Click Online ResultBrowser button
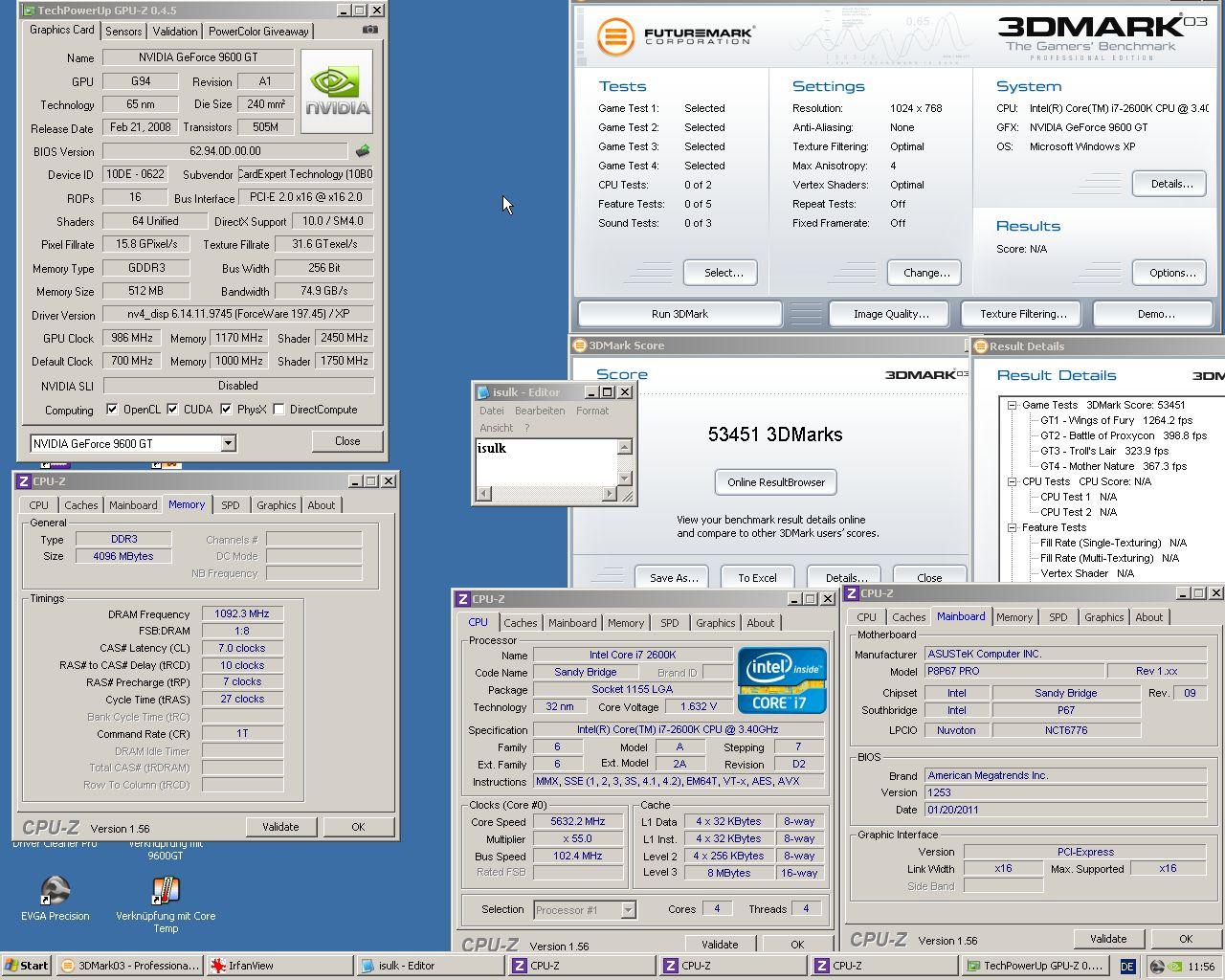Viewport: 1225px width, 980px height. (776, 482)
